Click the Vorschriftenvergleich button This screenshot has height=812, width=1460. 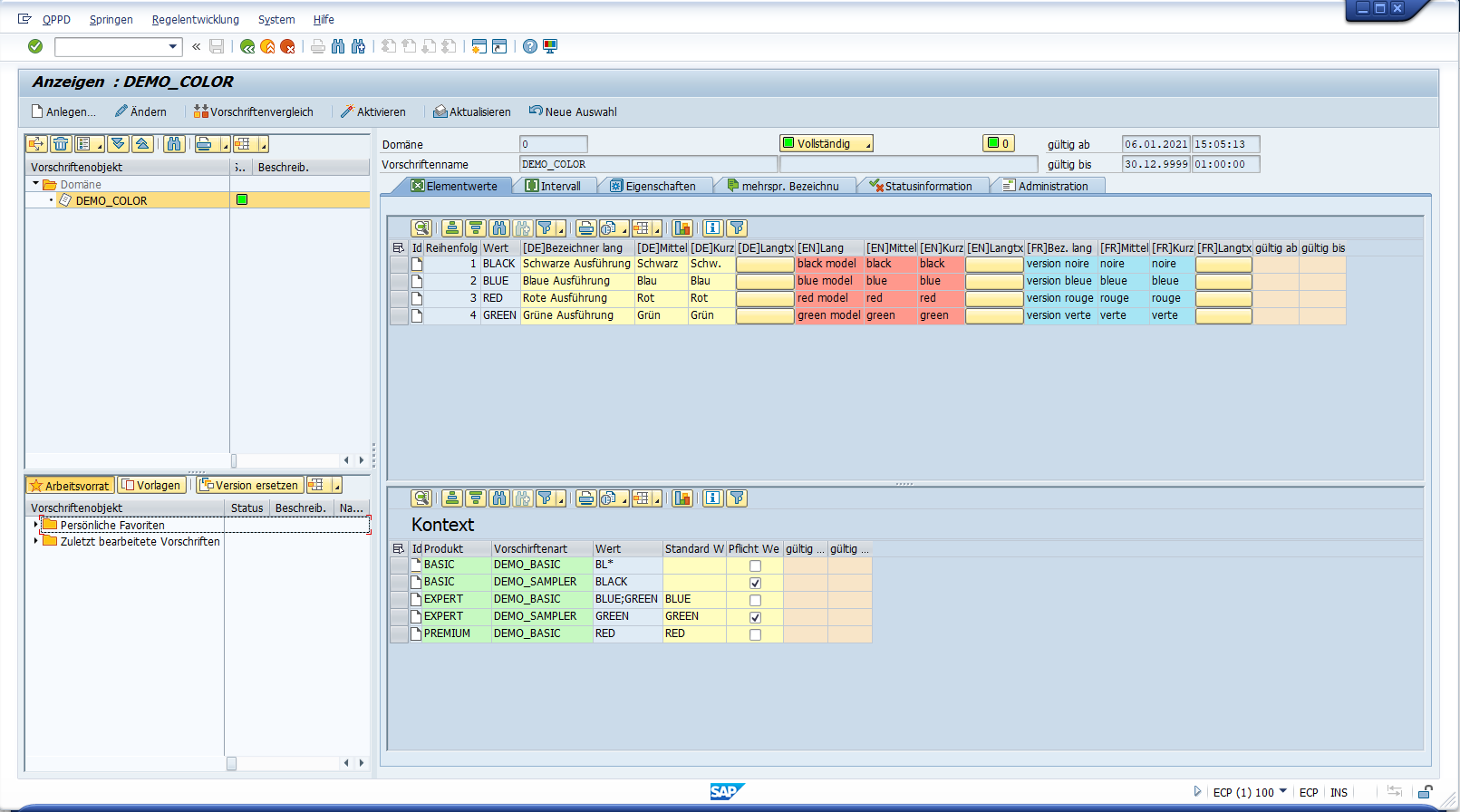pos(254,111)
